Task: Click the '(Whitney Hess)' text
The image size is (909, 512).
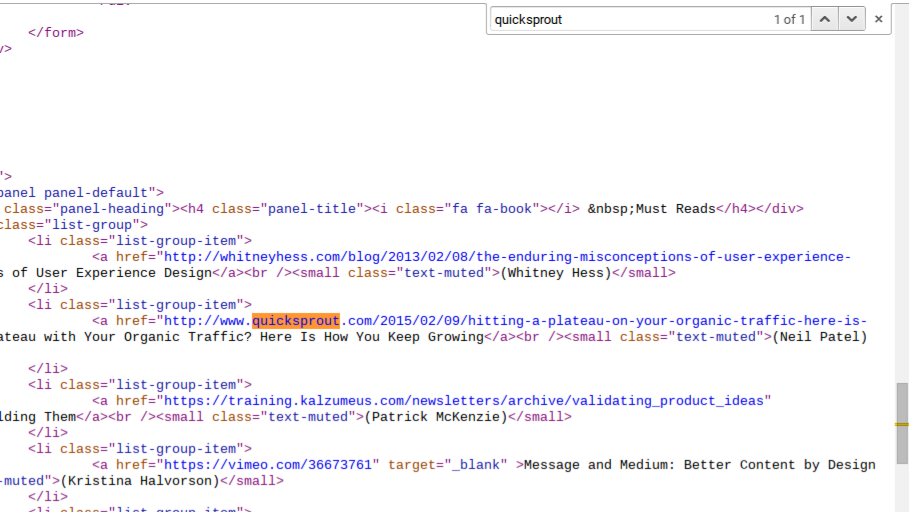Action: (556, 273)
